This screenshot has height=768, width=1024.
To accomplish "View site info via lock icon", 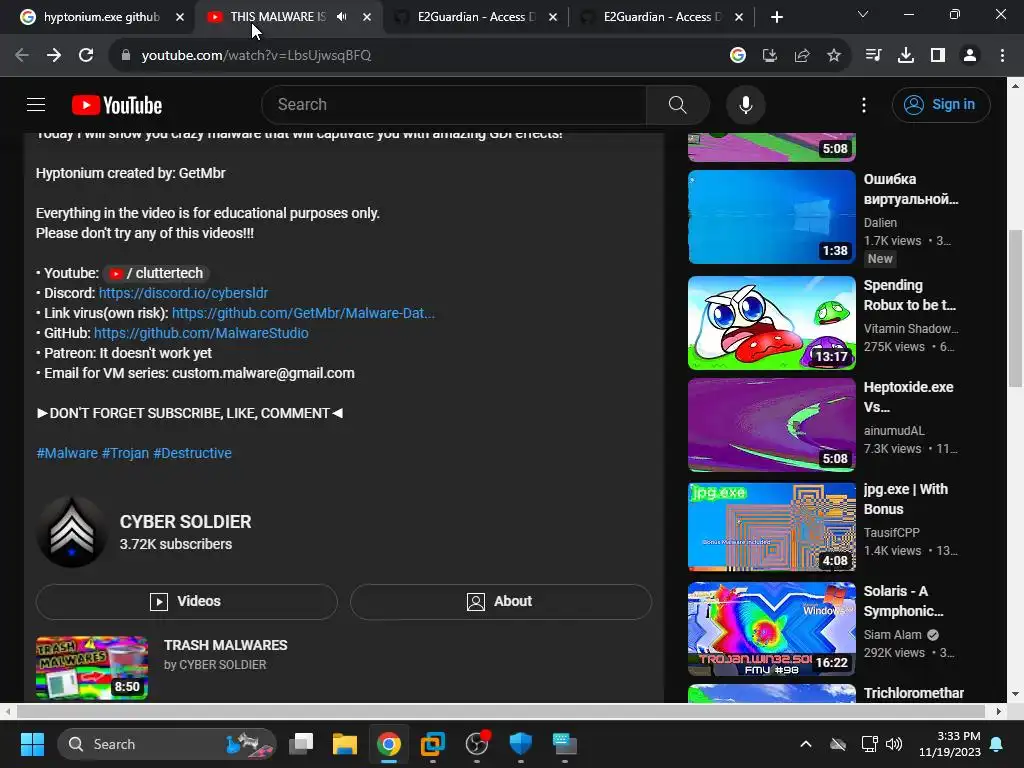I will 125,56.
